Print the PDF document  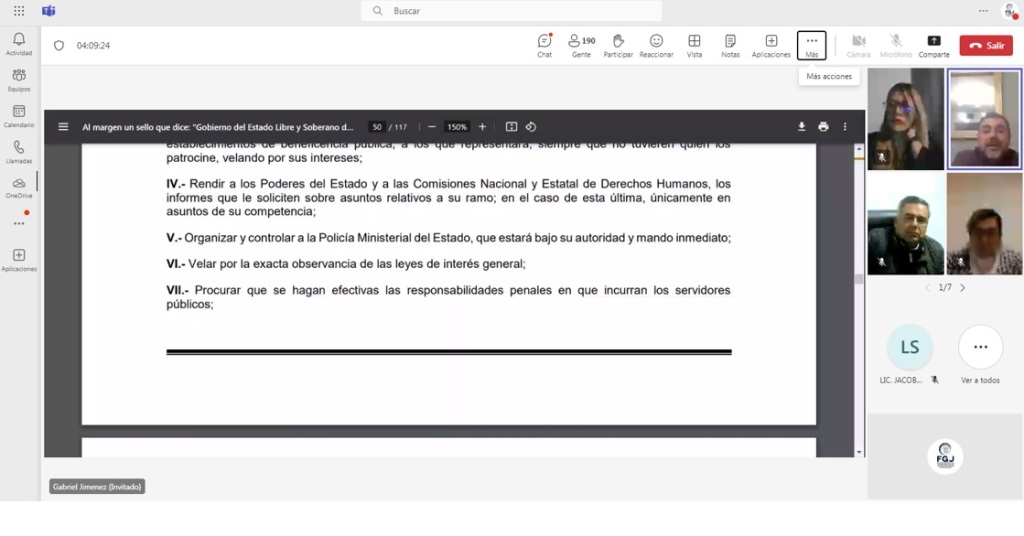[x=823, y=127]
